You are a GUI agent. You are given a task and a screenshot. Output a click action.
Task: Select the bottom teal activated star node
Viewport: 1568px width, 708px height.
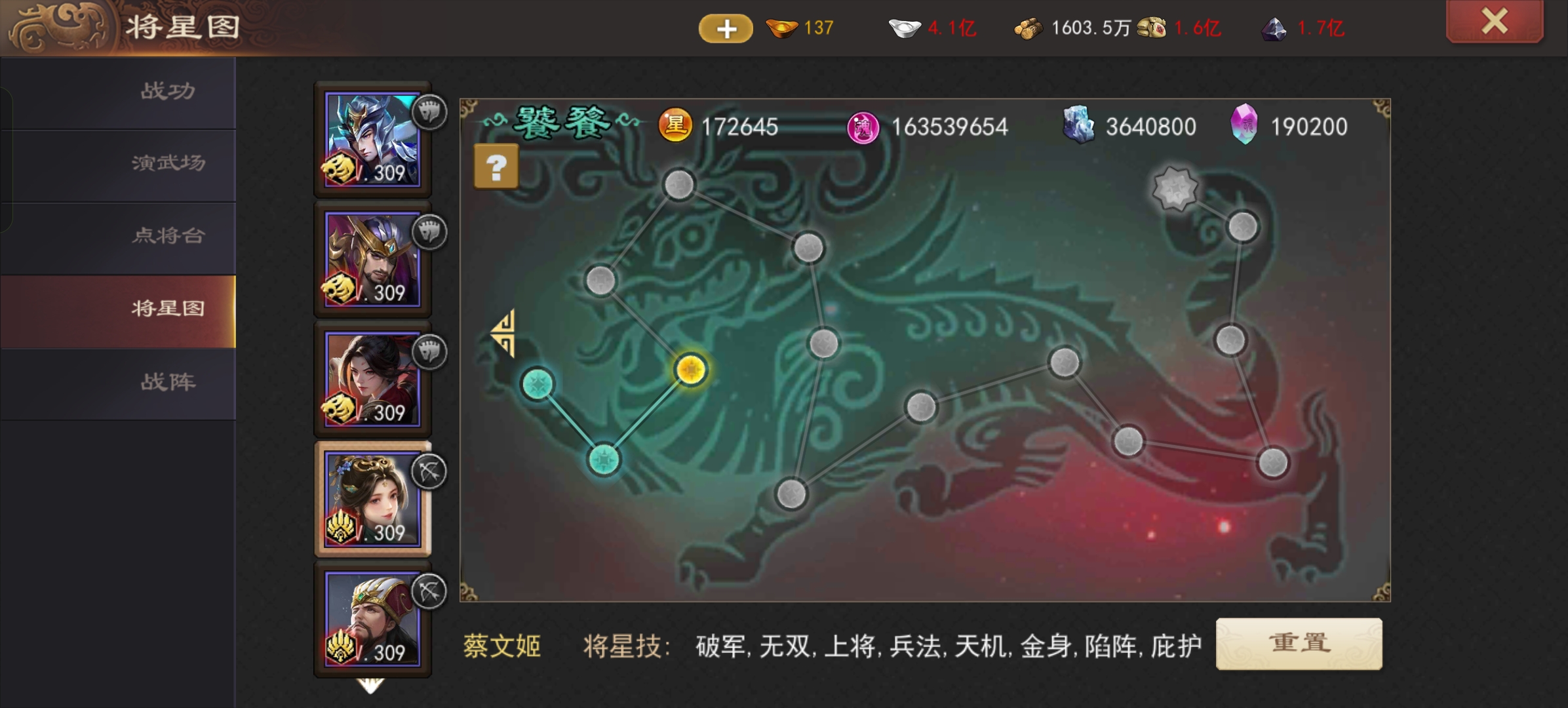click(x=604, y=460)
